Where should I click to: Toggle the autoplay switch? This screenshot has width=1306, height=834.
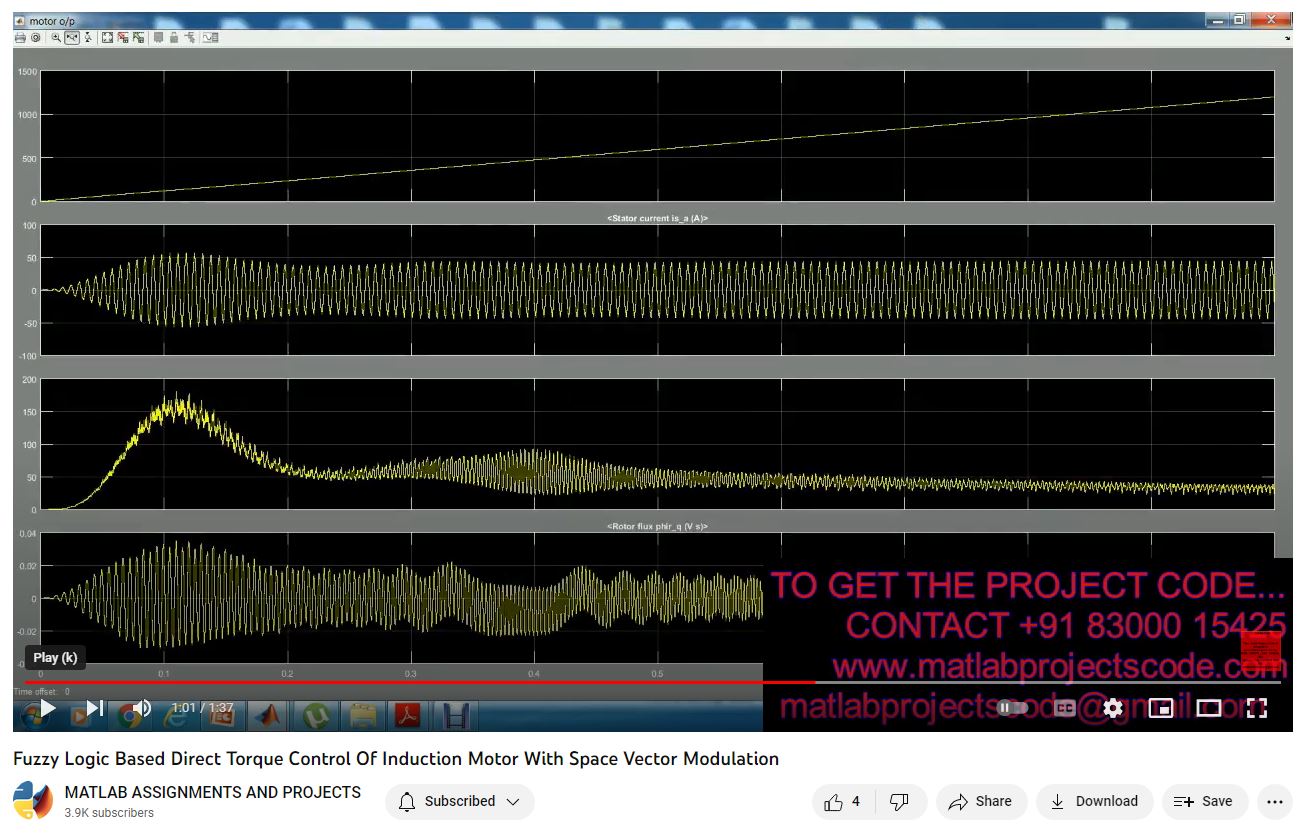point(1013,708)
